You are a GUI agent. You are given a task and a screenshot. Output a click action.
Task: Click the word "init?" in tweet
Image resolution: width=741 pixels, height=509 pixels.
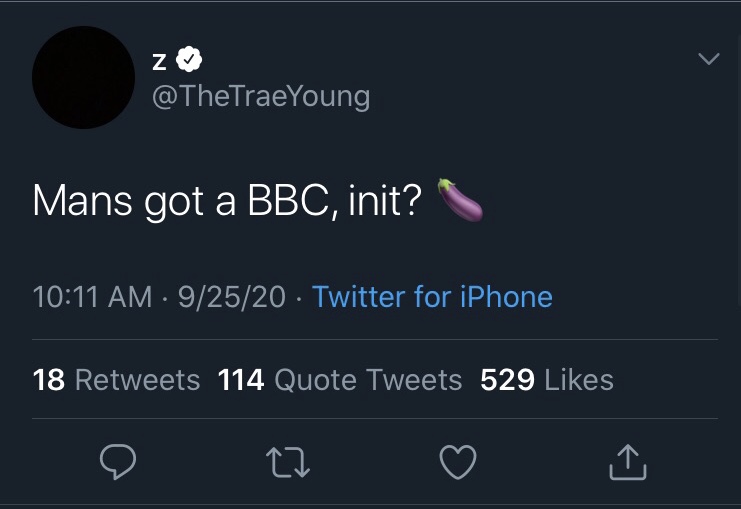pyautogui.click(x=385, y=200)
